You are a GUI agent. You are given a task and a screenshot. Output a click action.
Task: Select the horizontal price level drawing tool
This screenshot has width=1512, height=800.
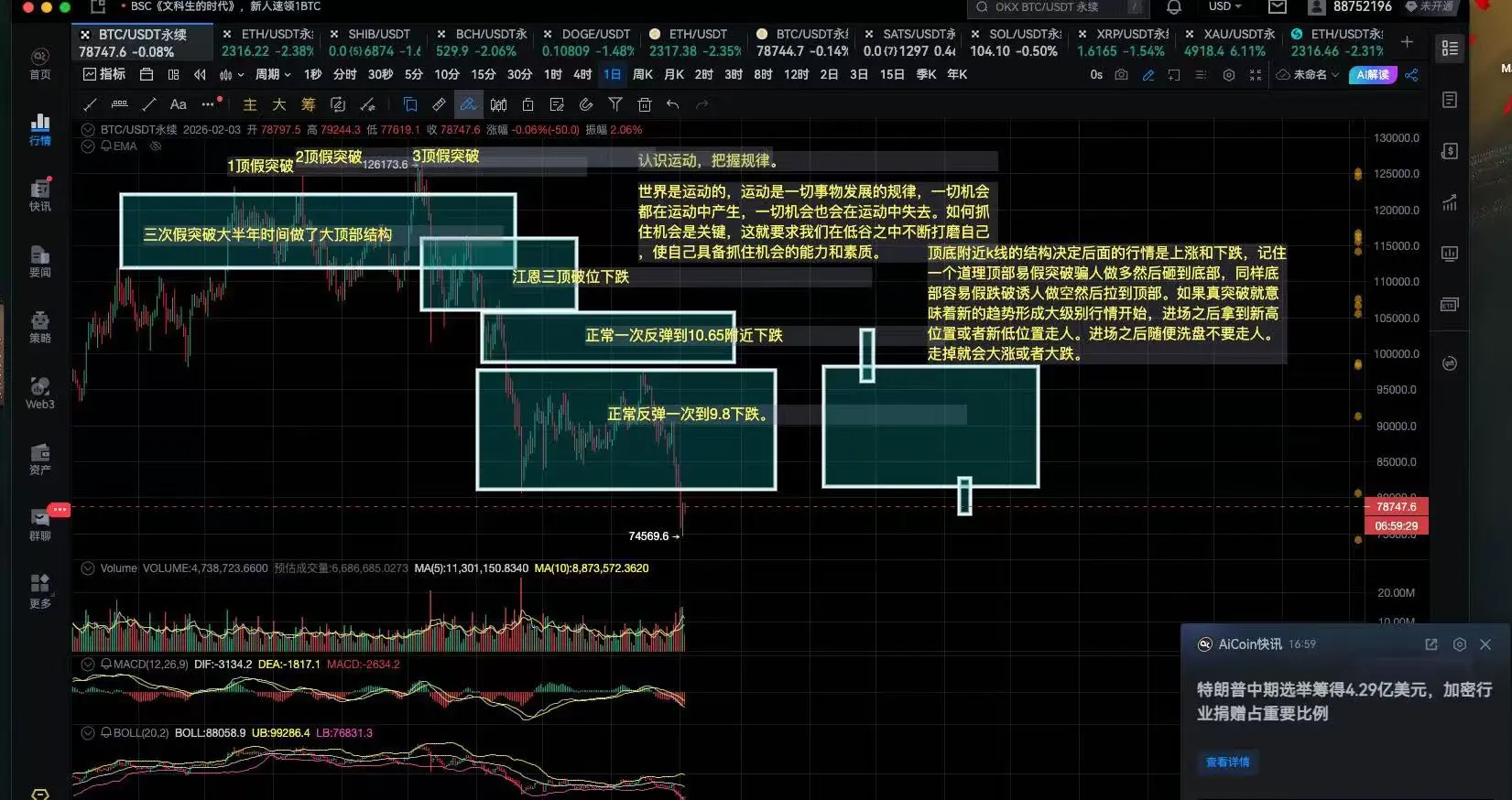coord(119,104)
